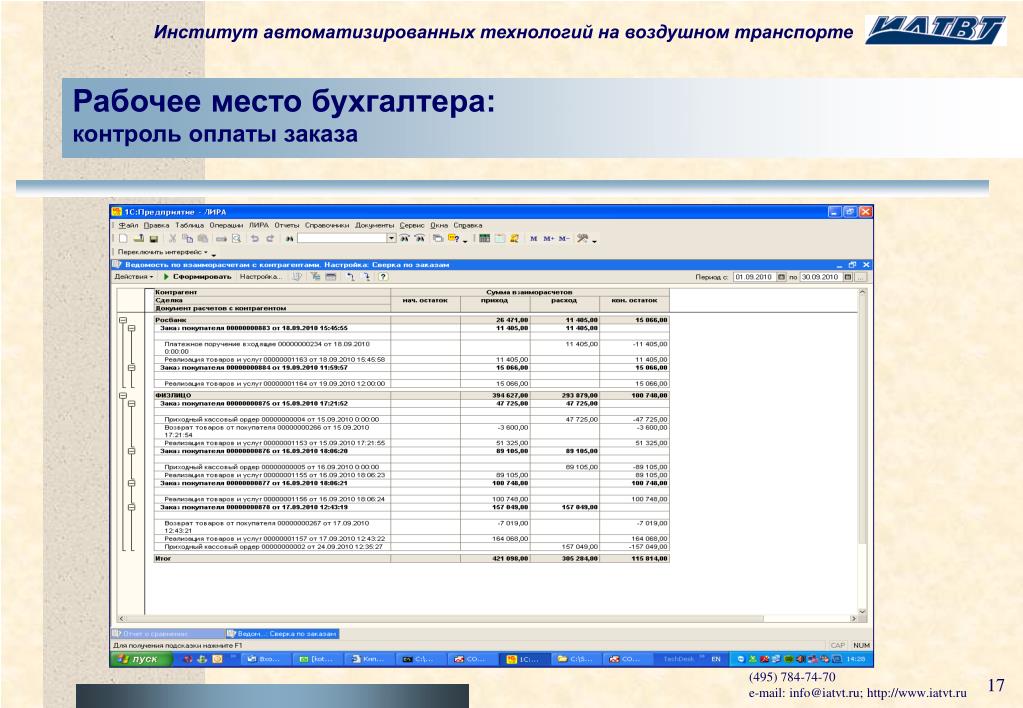Screen dimensions: 1023x708
Task: Click the Windows пуск start button
Action: [x=142, y=659]
